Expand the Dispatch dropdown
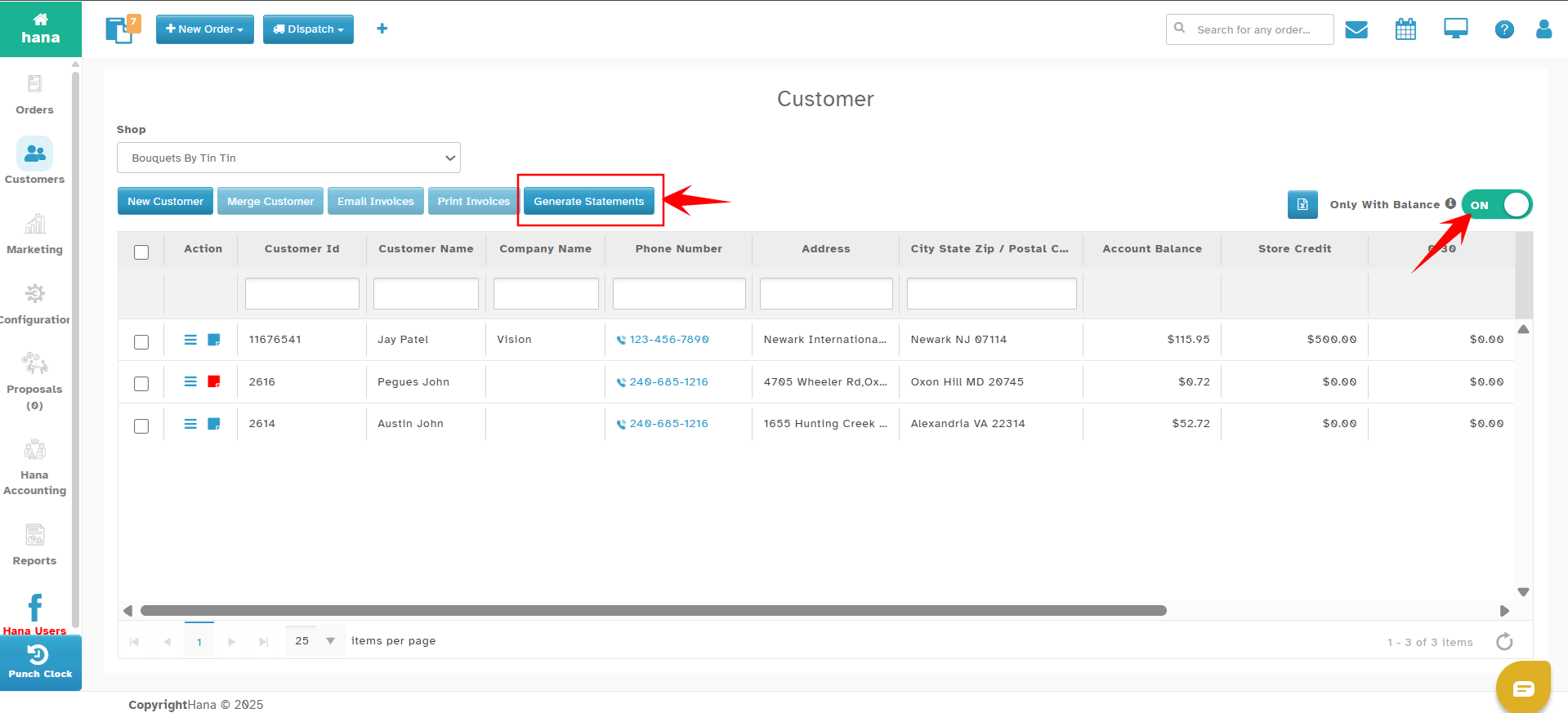The width and height of the screenshot is (1568, 713). click(x=308, y=29)
